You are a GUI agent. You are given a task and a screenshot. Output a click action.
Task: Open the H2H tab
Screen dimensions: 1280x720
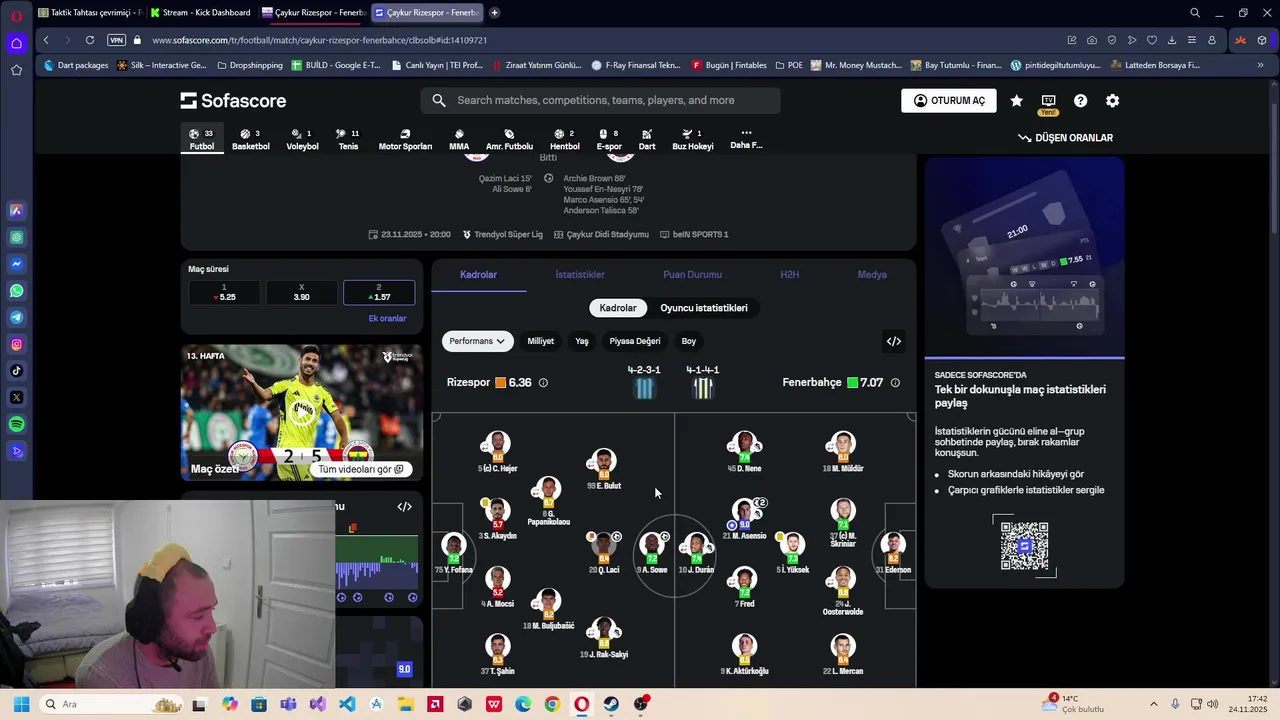(790, 274)
